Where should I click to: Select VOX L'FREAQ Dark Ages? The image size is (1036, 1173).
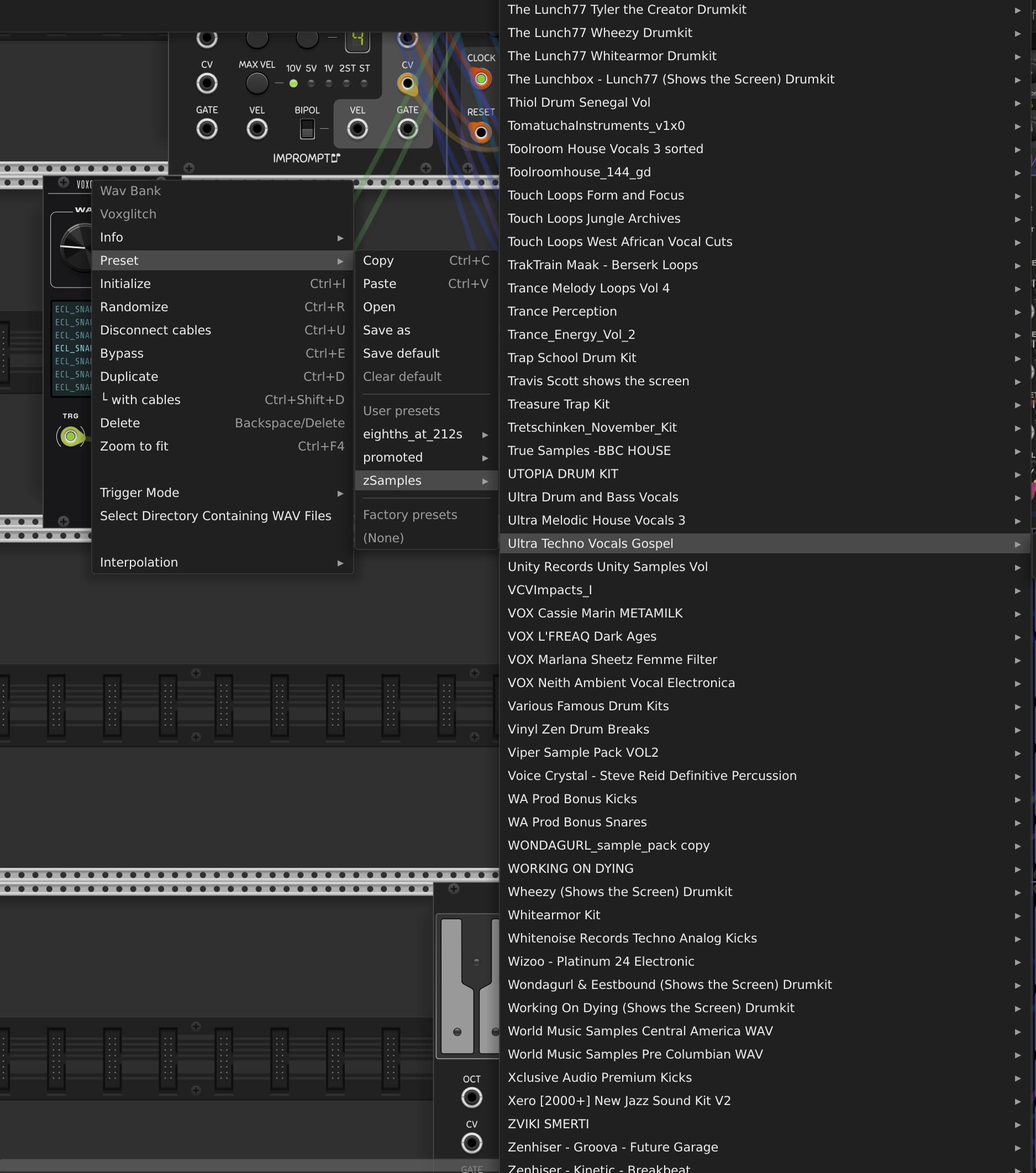[x=765, y=636]
